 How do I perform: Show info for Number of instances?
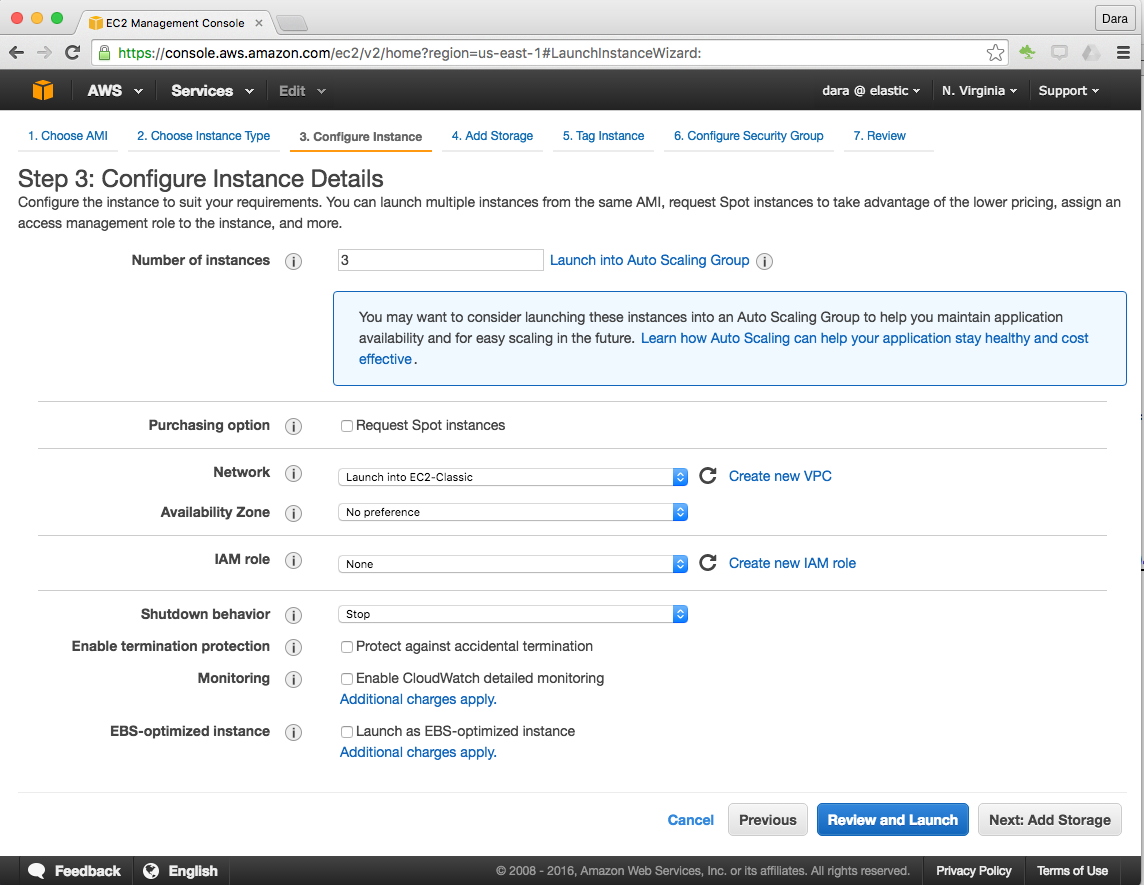click(x=293, y=261)
